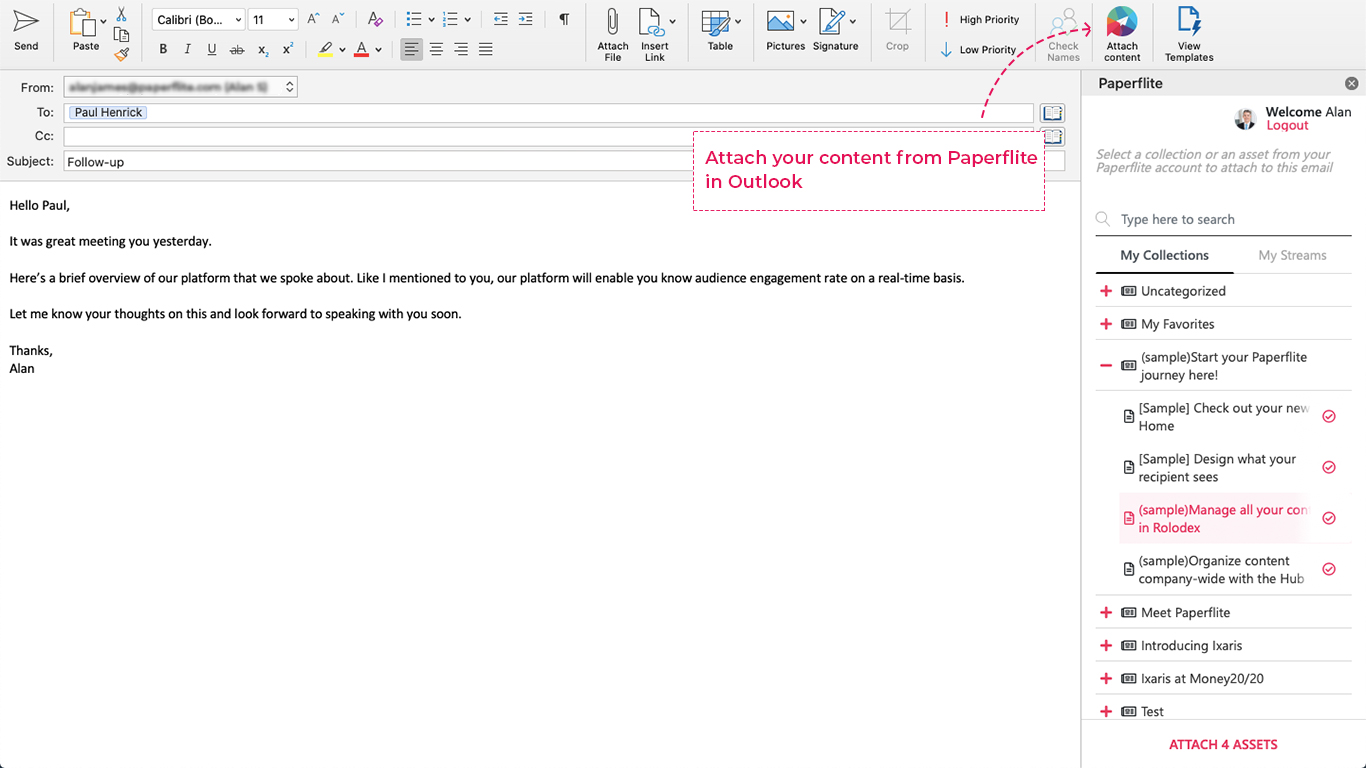Expand the Uncategorized collection
1366x768 pixels.
1106,291
